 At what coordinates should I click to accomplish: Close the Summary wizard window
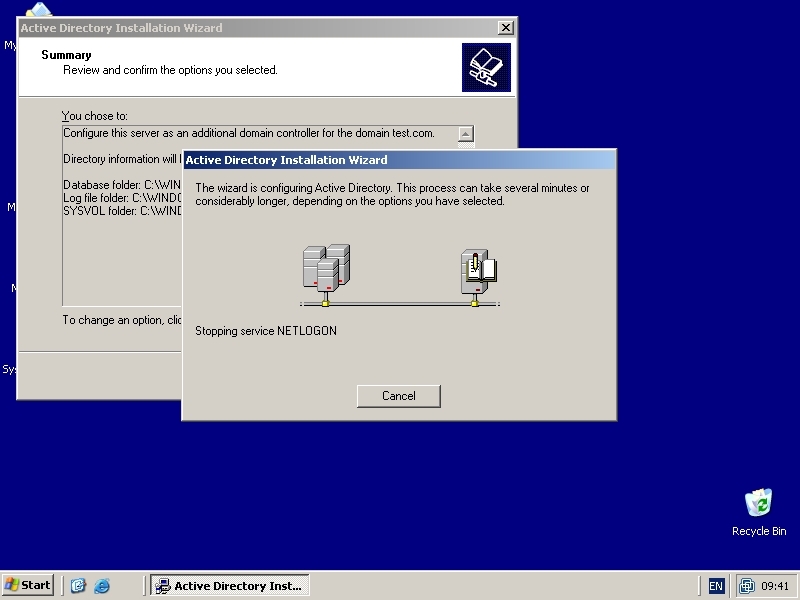(505, 28)
